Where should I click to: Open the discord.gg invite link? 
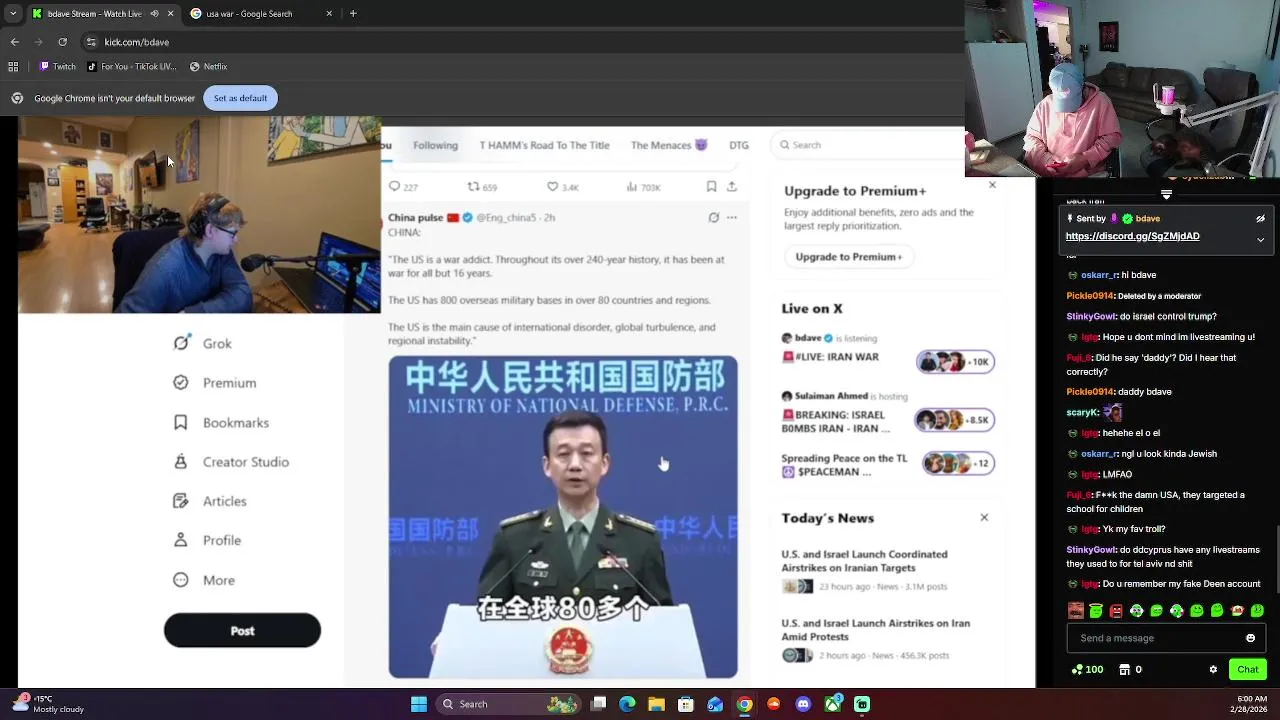pos(1132,236)
